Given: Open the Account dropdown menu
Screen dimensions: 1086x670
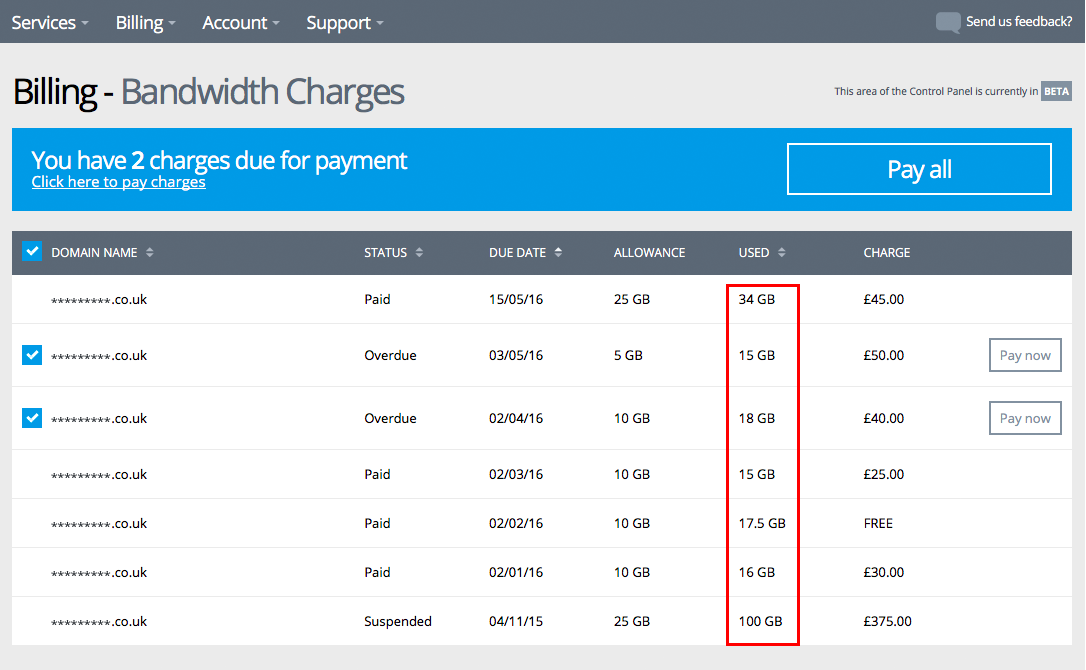Looking at the screenshot, I should 241,22.
